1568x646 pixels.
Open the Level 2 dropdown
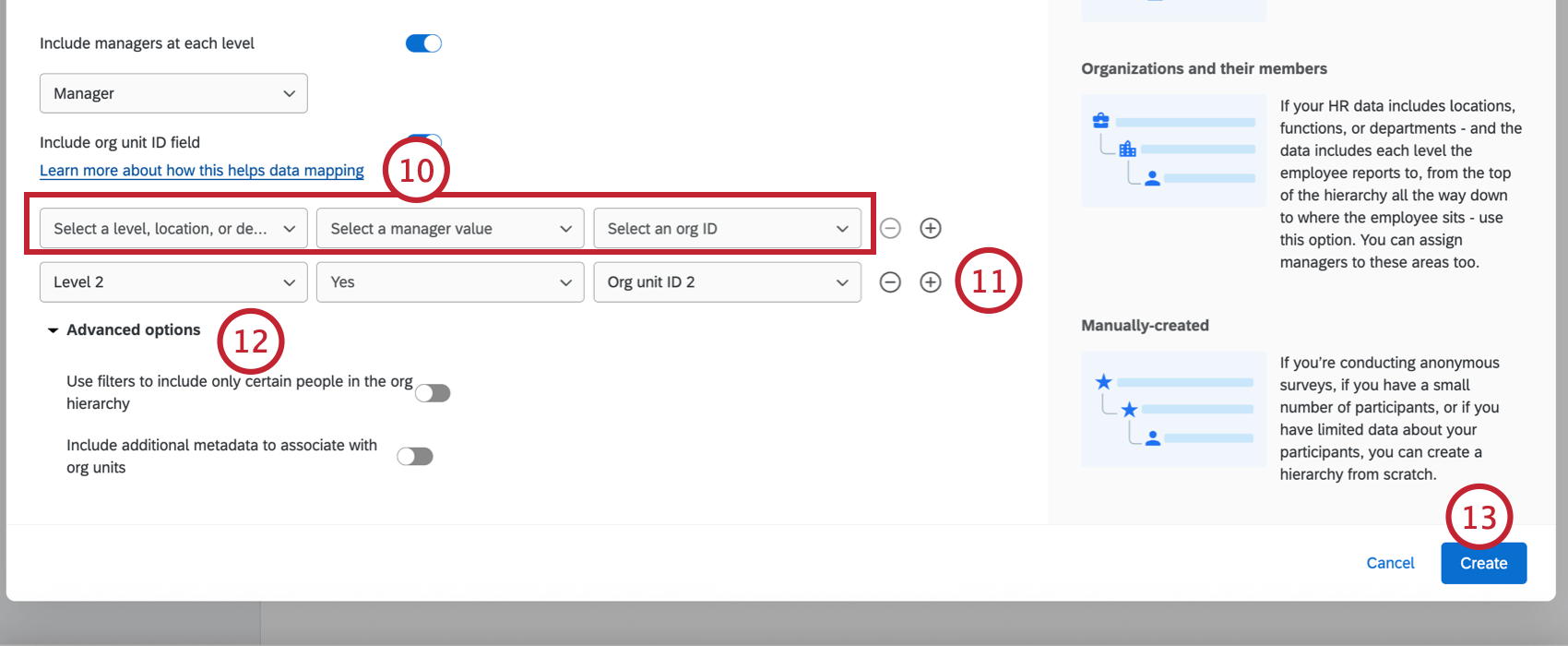tap(173, 282)
